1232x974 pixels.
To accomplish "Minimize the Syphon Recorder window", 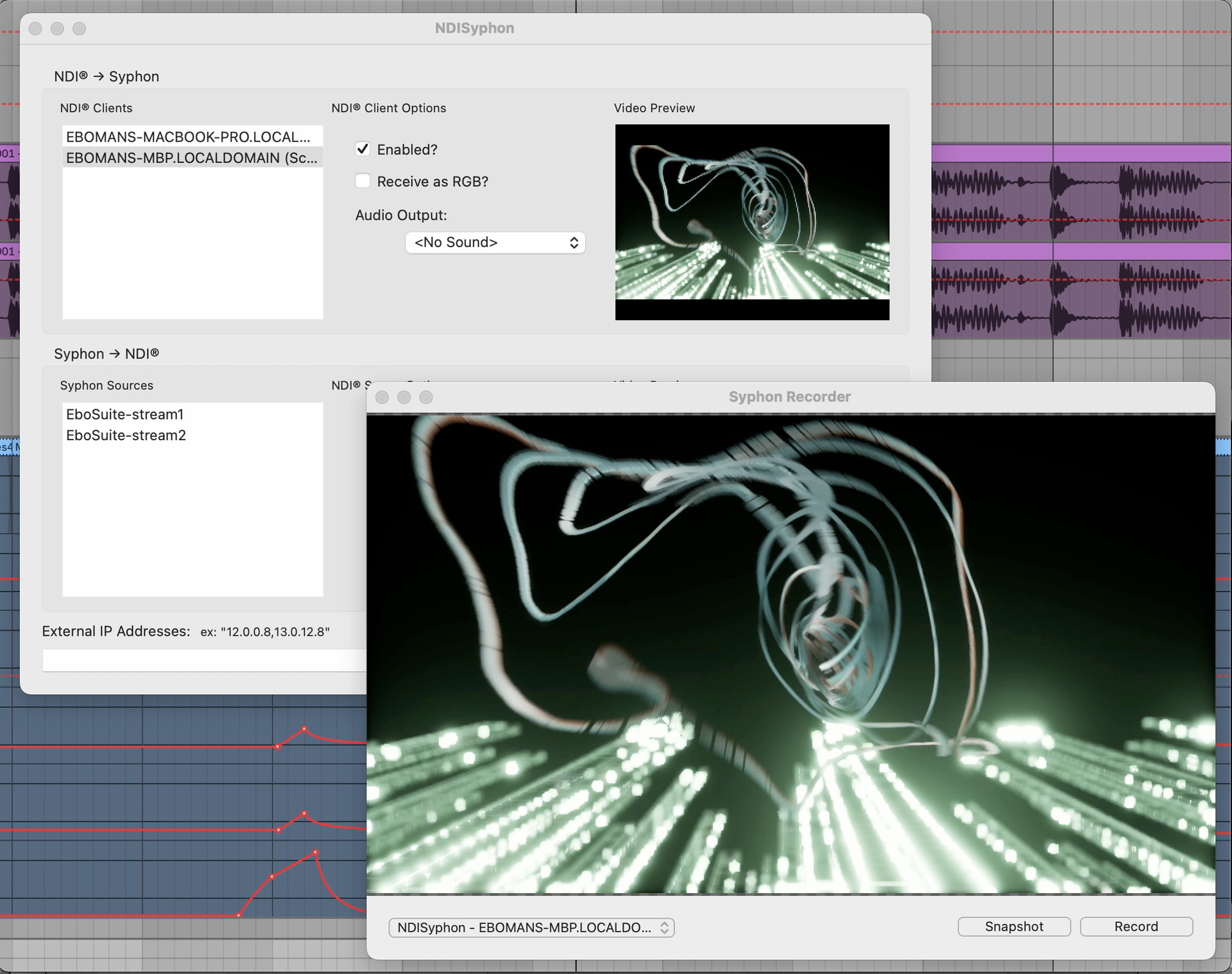I will click(x=404, y=397).
